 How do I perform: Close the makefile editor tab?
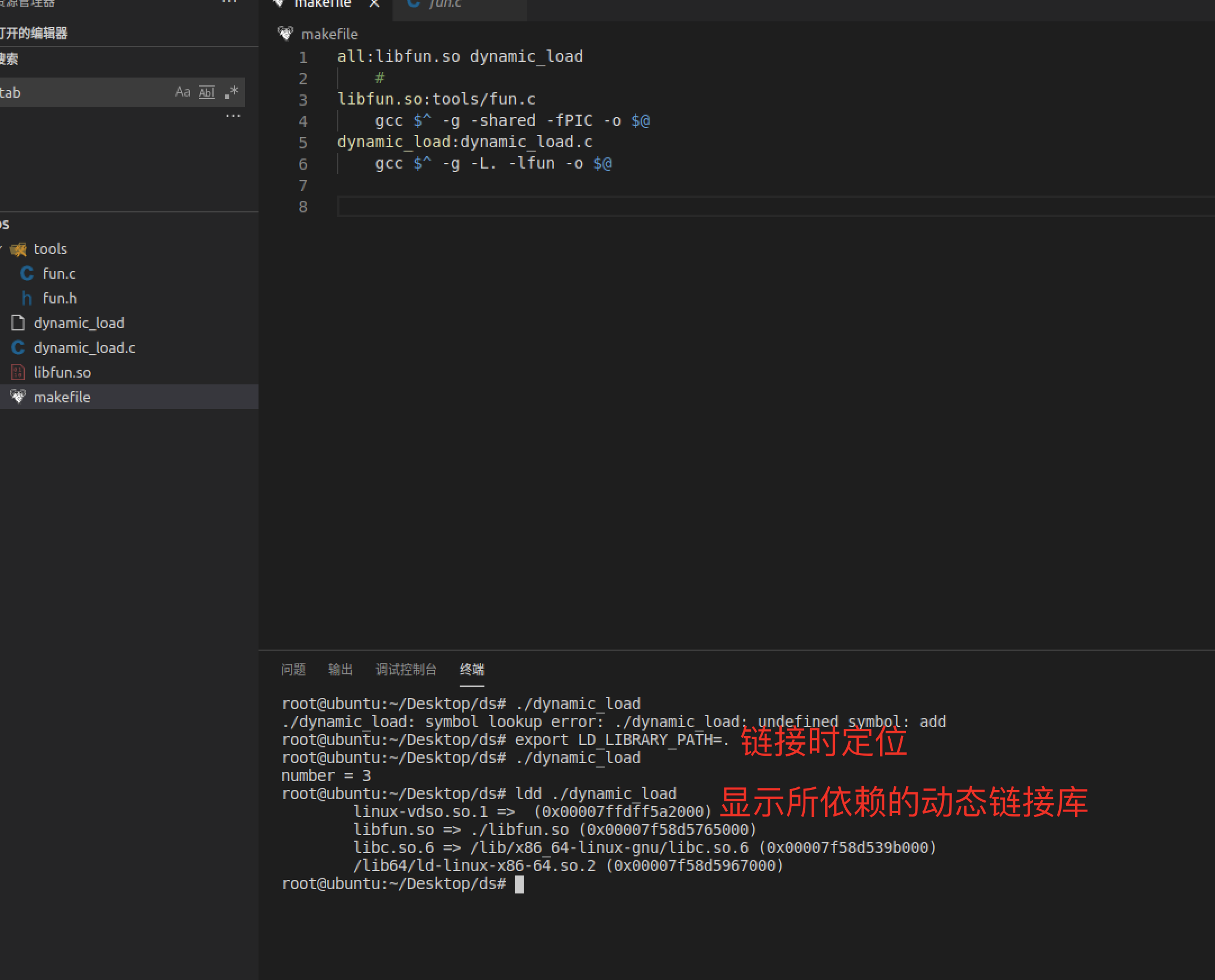[x=374, y=4]
